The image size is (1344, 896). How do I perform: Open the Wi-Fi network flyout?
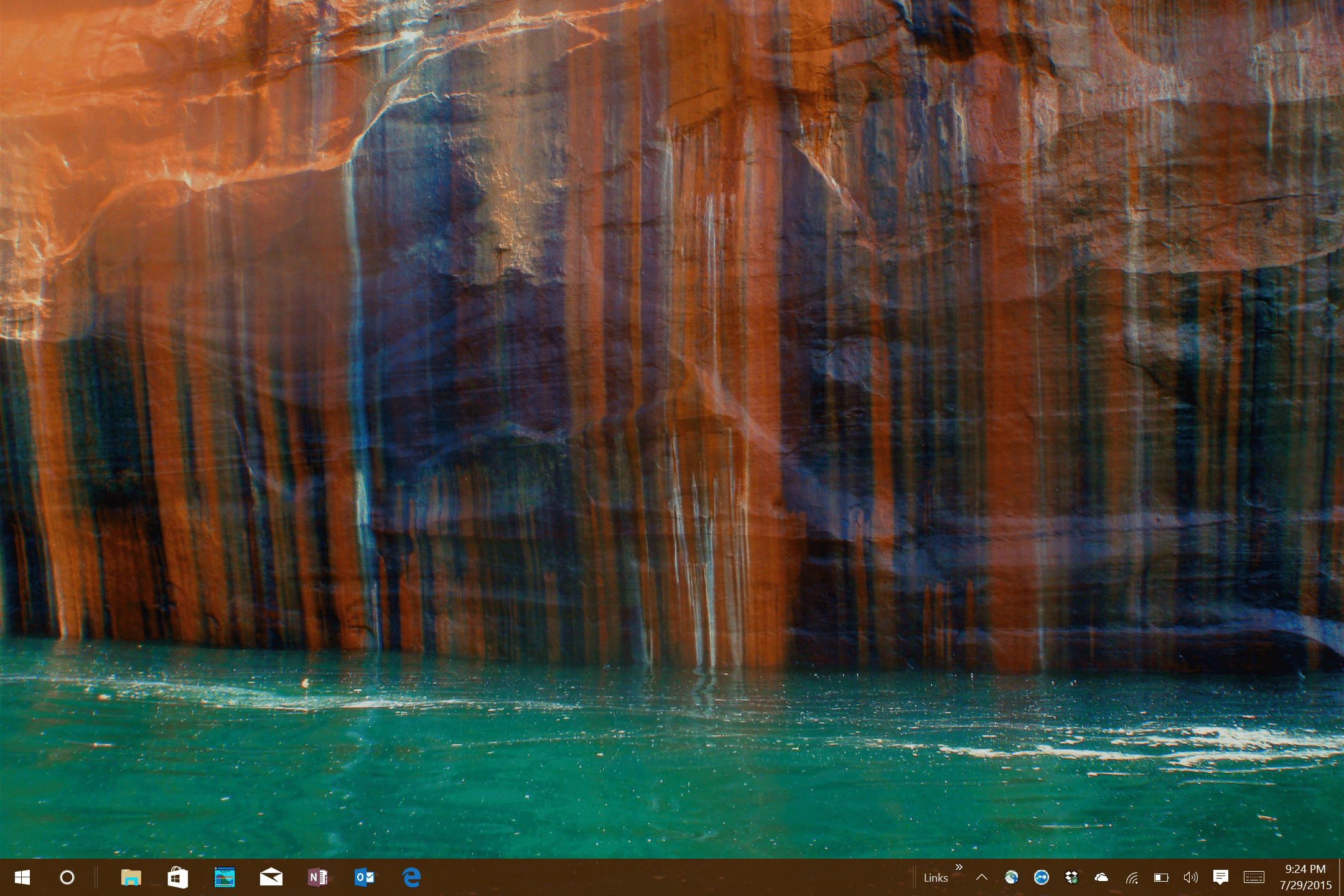click(x=1131, y=878)
